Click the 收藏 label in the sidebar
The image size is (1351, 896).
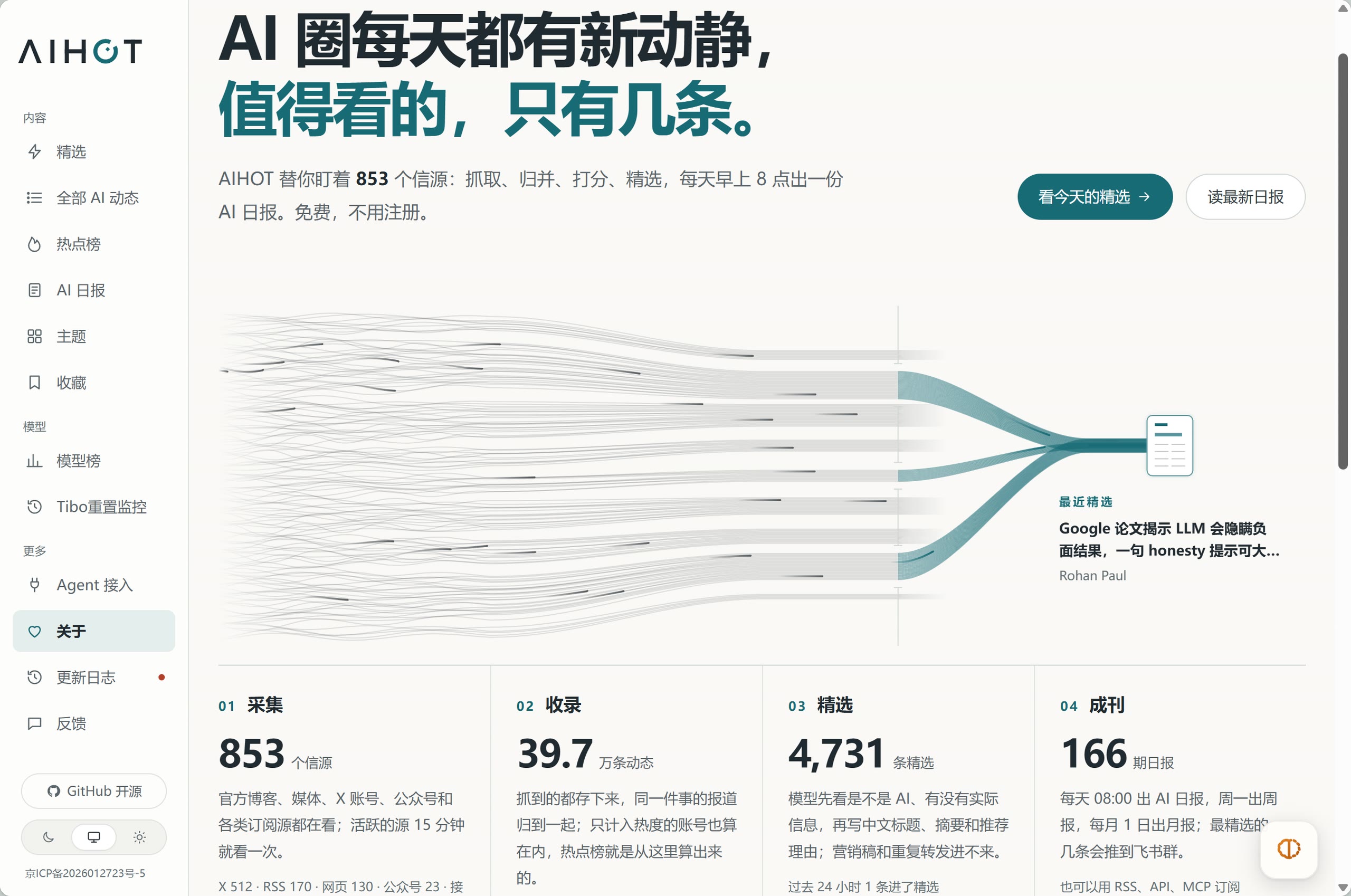click(71, 382)
